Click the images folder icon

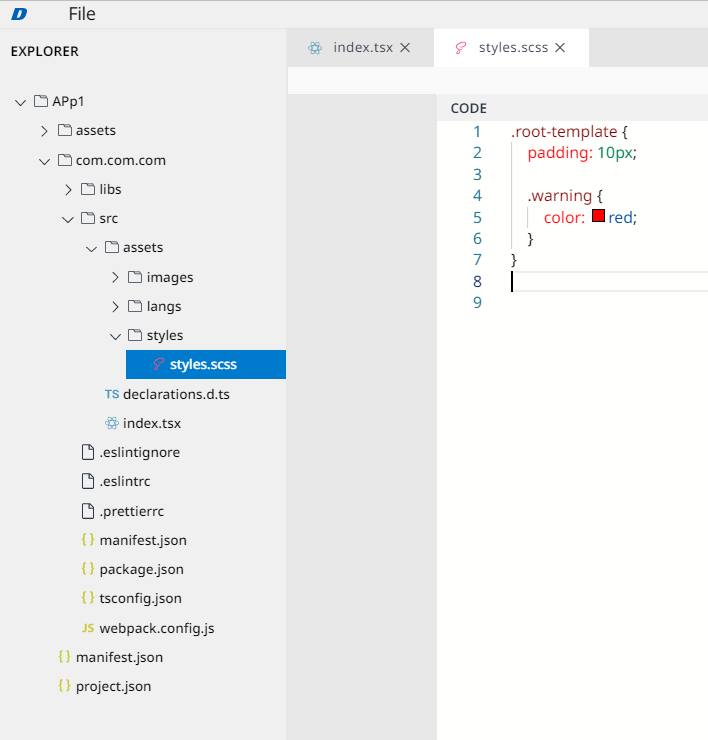(135, 277)
